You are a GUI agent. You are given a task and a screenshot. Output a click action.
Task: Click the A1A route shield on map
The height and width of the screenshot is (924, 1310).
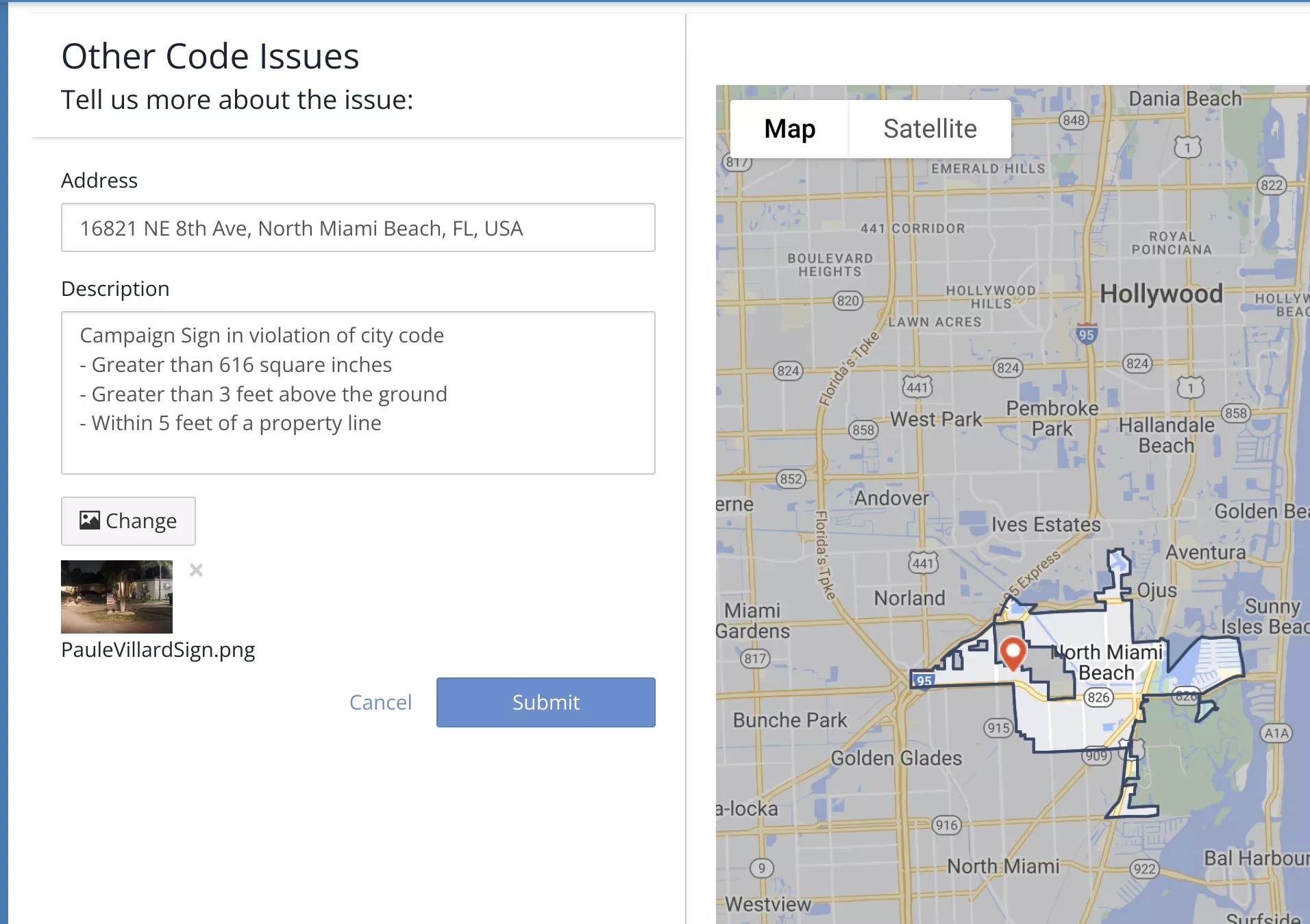[x=1276, y=733]
